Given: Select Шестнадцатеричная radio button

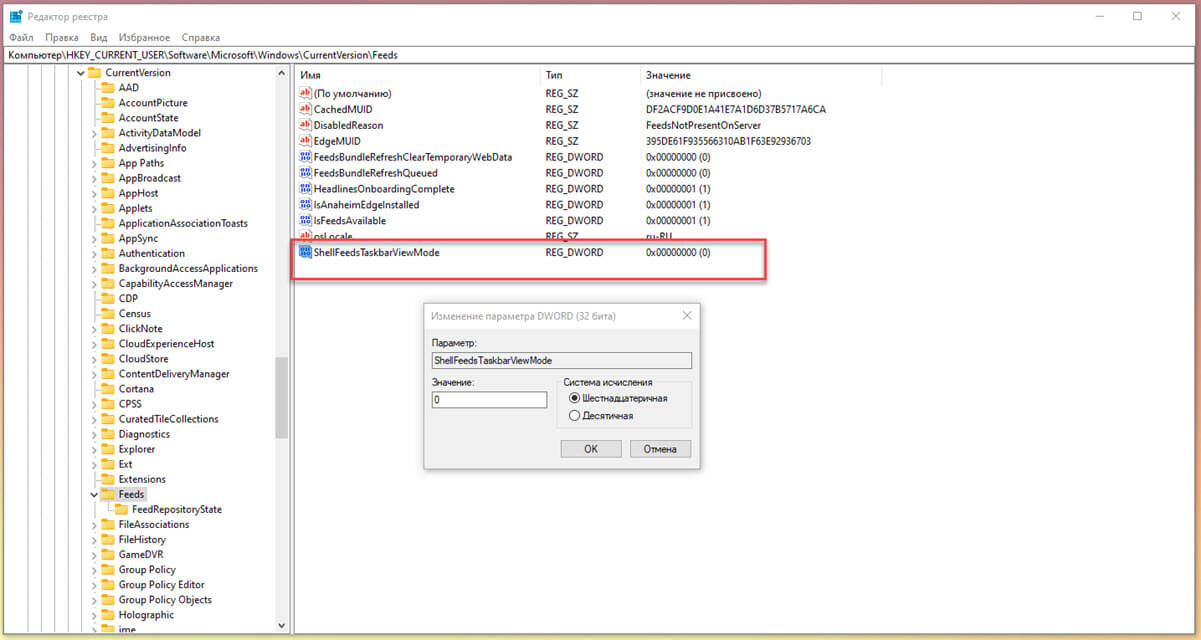Looking at the screenshot, I should (574, 398).
